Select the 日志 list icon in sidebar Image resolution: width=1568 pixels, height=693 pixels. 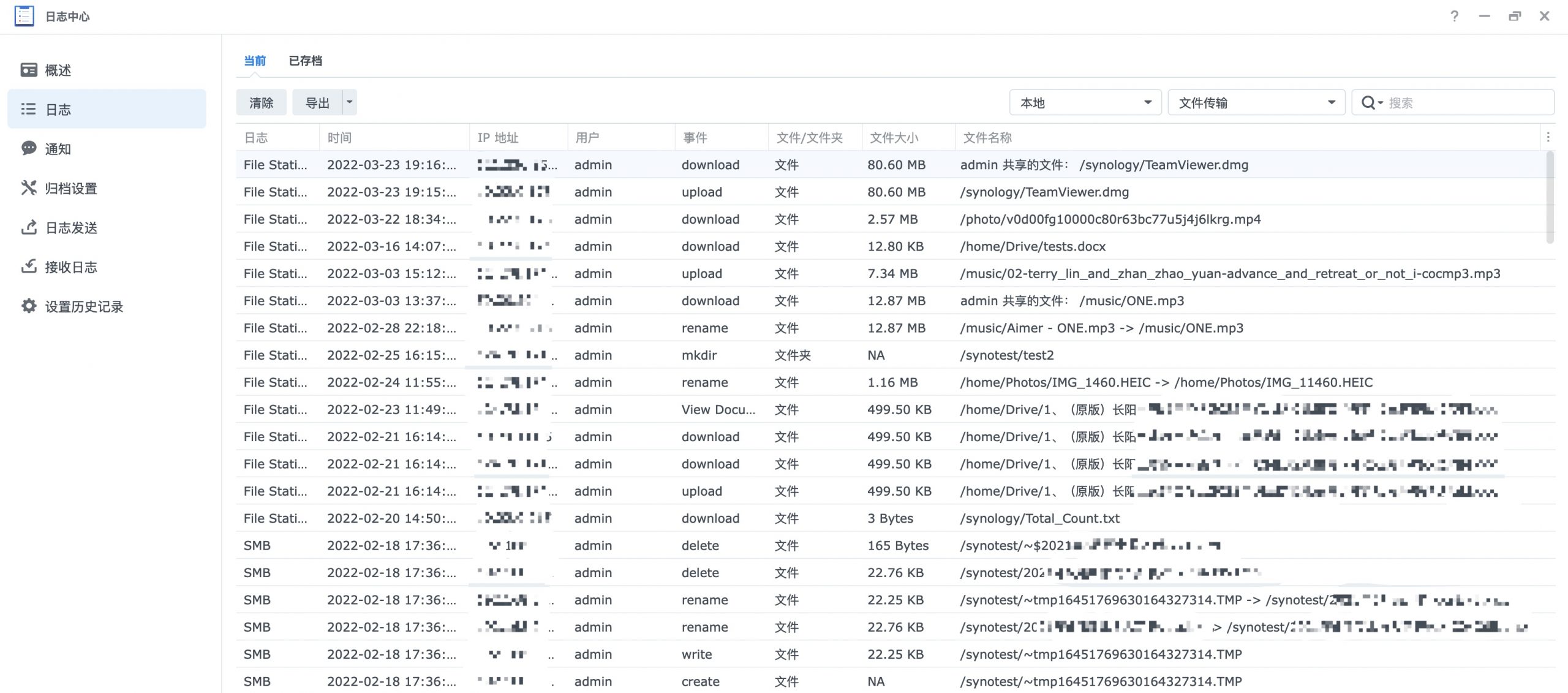[28, 109]
